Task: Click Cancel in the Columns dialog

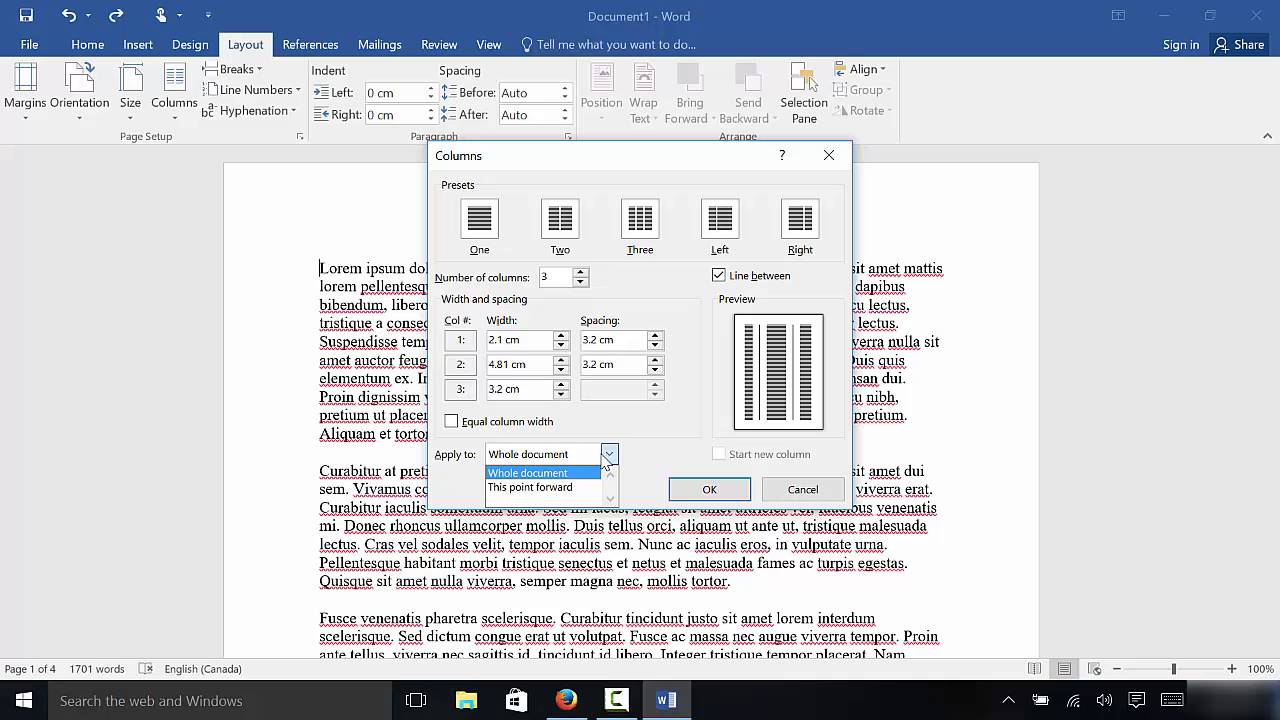Action: point(802,489)
